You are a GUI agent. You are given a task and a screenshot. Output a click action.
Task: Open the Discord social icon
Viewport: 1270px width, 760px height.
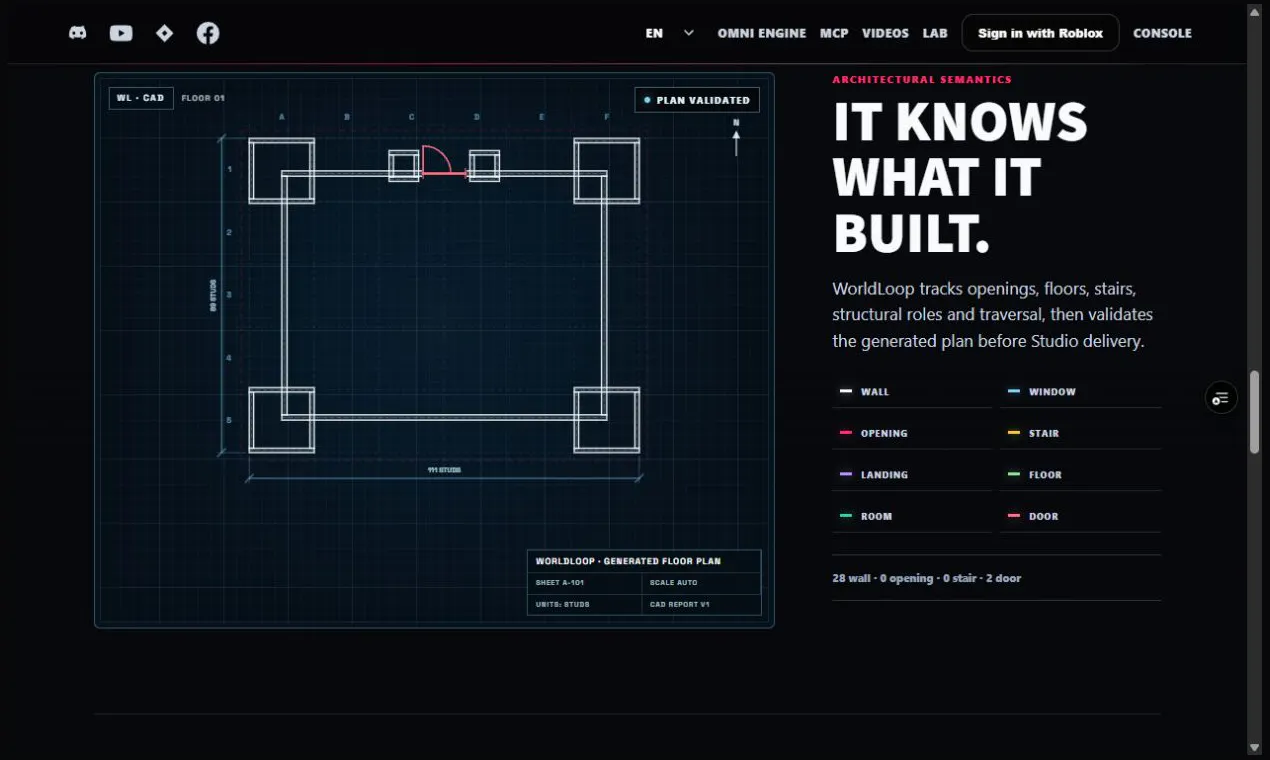(x=77, y=33)
